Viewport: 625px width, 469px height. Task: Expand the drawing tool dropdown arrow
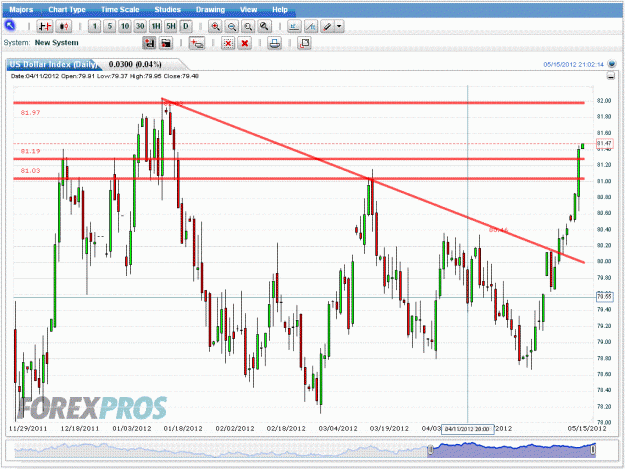(339, 27)
